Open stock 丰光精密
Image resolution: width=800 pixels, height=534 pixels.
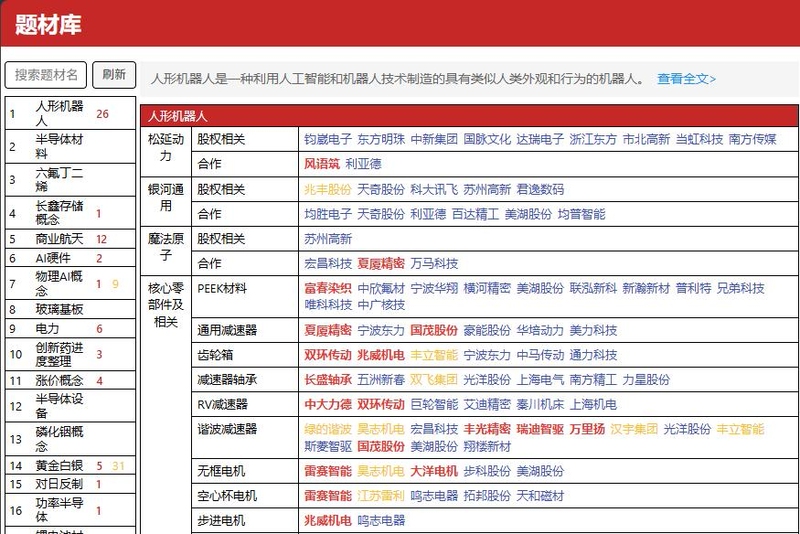click(x=487, y=429)
